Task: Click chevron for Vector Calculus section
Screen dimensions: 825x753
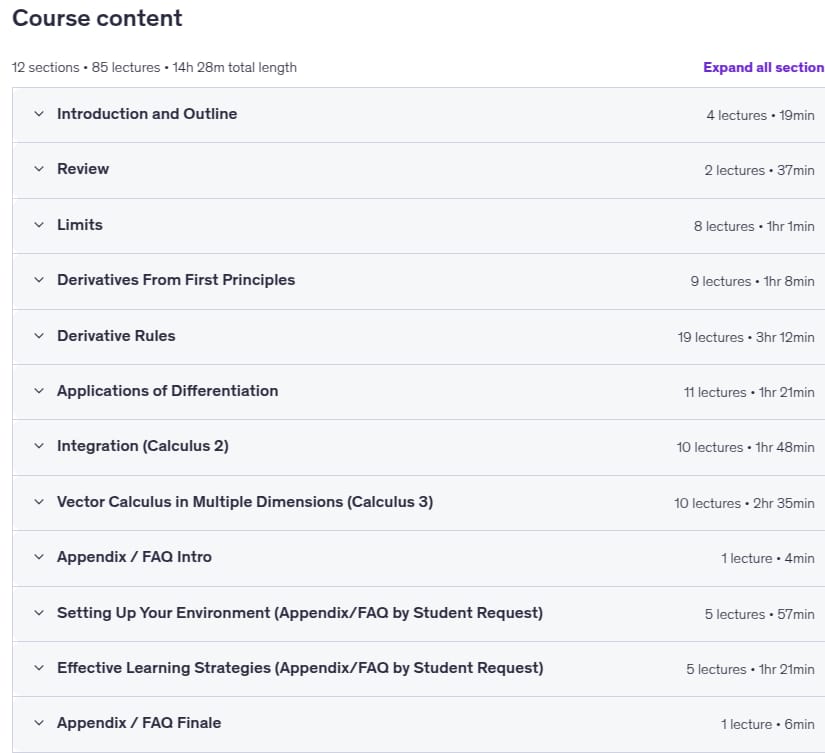Action: click(39, 502)
